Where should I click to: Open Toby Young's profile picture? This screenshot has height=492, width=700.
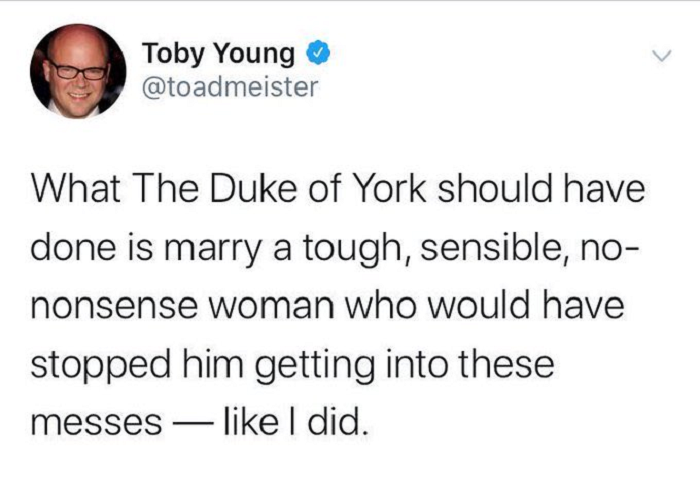pyautogui.click(x=78, y=71)
